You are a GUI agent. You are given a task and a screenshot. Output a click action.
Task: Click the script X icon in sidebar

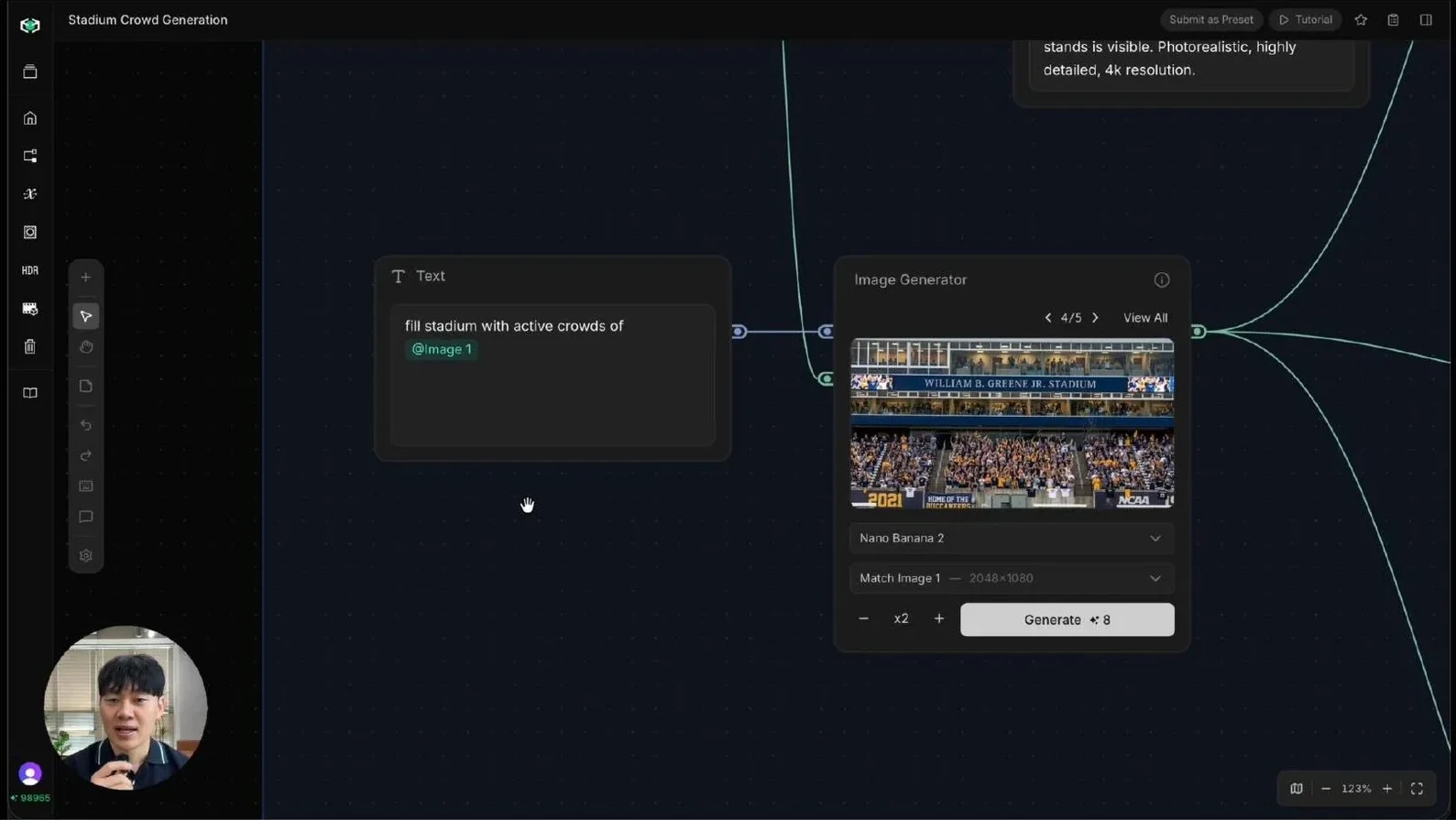[30, 194]
